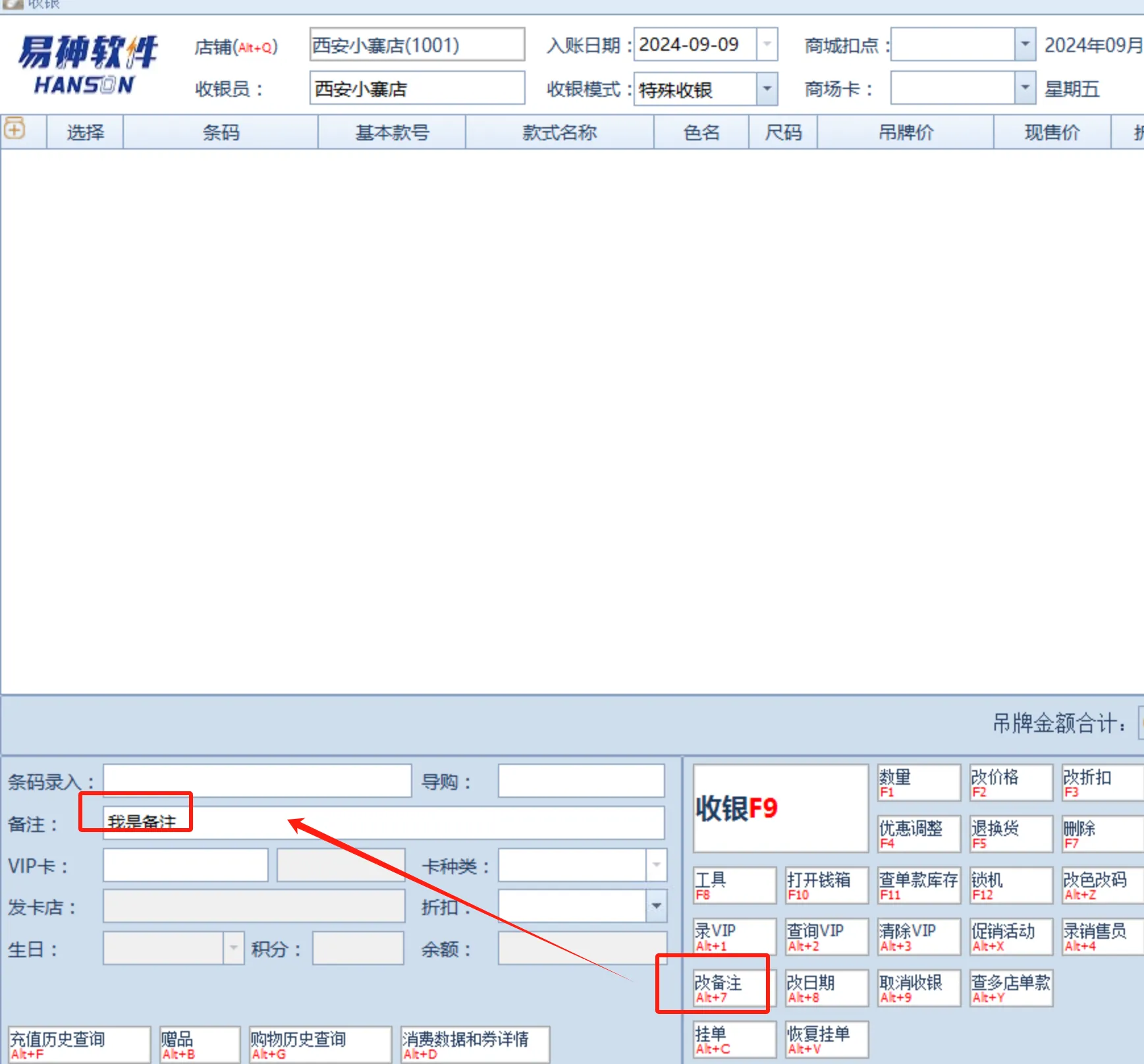Image resolution: width=1144 pixels, height=1064 pixels.
Task: Click the 退换货 F5 button
Action: (x=1010, y=834)
